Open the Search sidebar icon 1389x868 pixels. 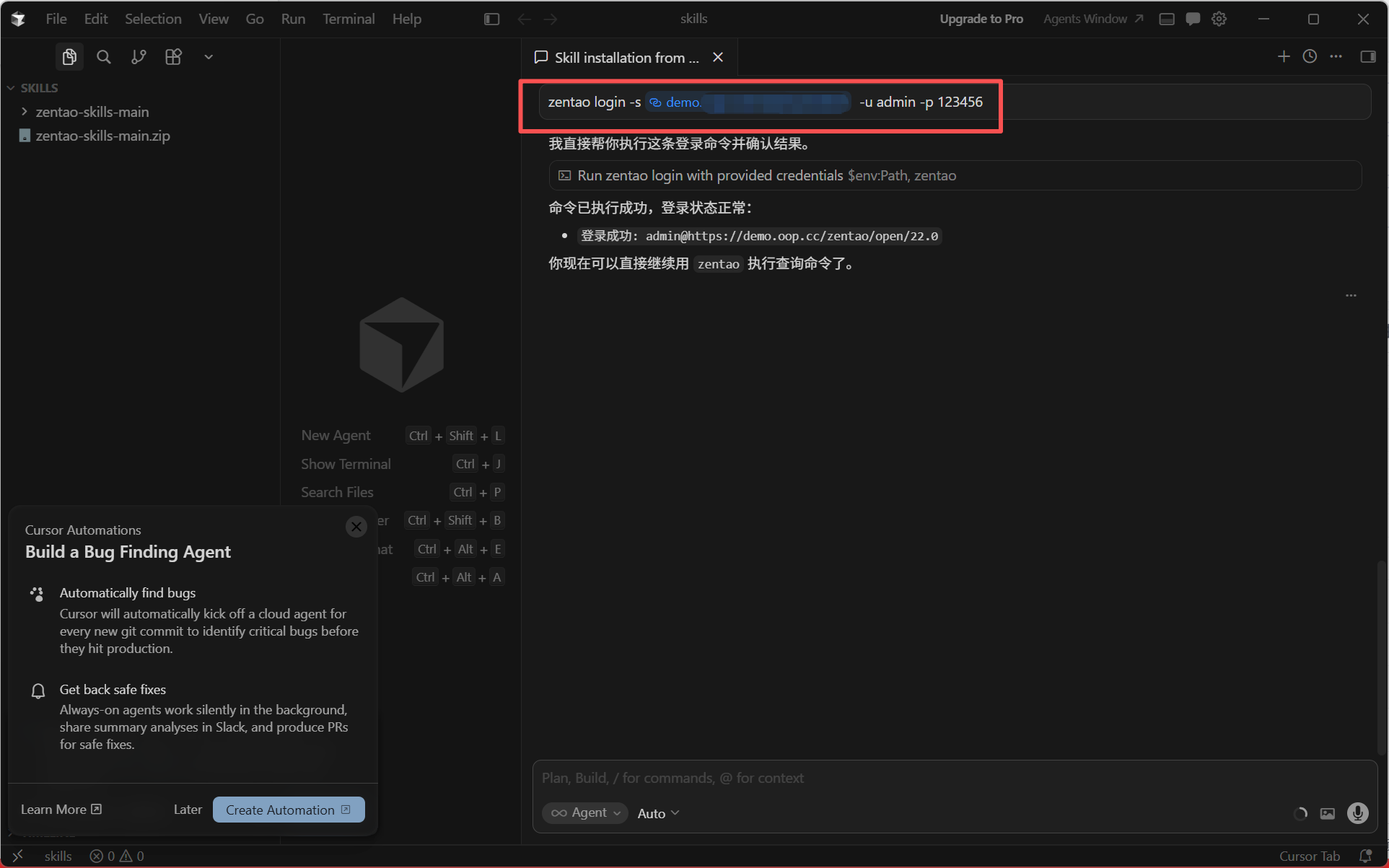104,57
